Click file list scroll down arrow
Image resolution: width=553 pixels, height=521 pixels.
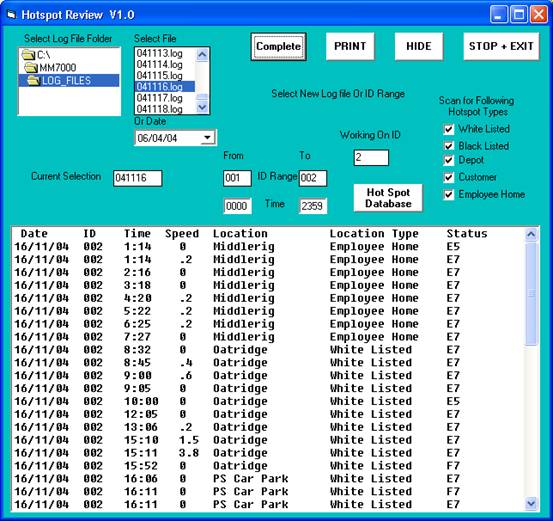point(202,108)
